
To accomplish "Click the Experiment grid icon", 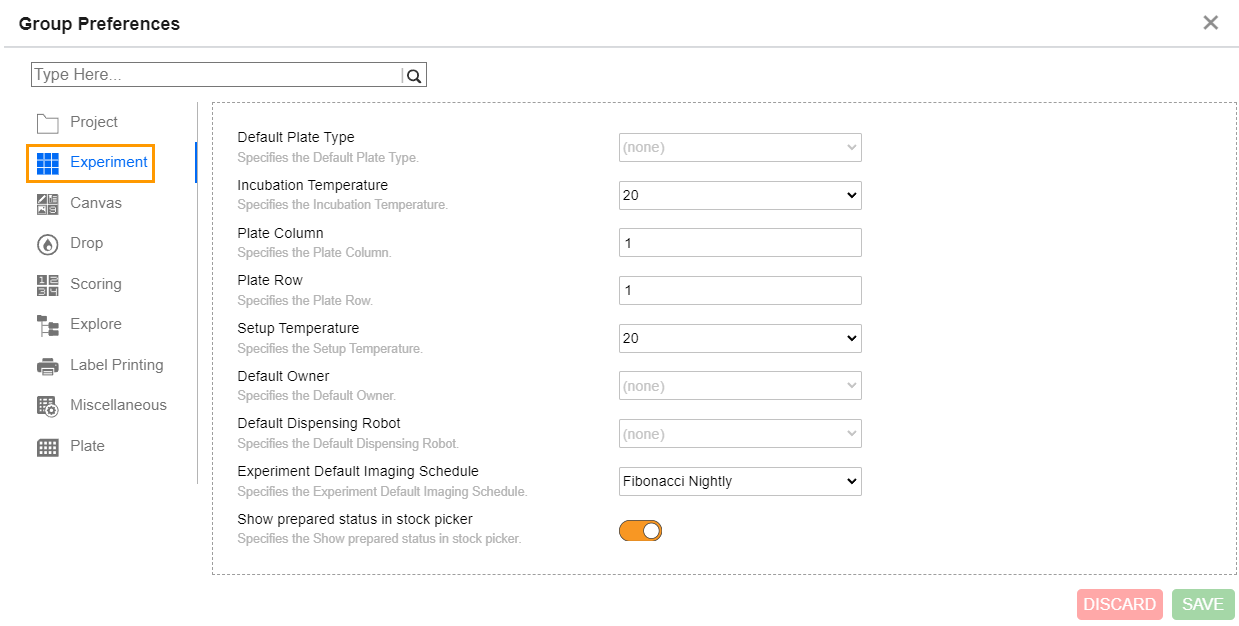I will pyautogui.click(x=48, y=163).
